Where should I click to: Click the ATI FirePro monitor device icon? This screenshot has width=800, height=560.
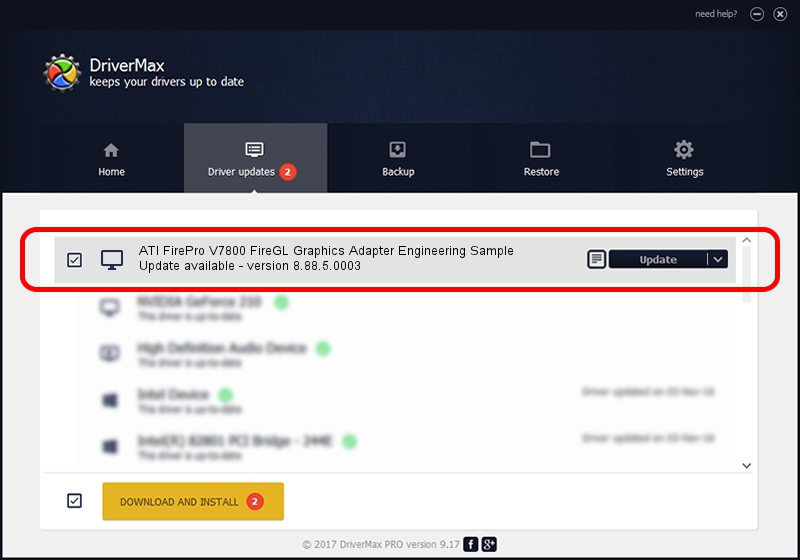coord(112,260)
